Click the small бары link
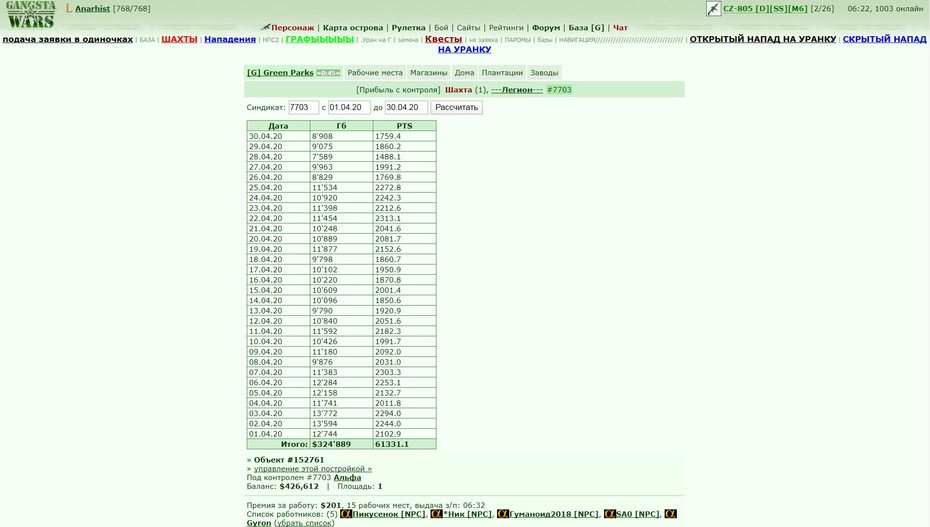The height and width of the screenshot is (527, 930). tap(544, 40)
